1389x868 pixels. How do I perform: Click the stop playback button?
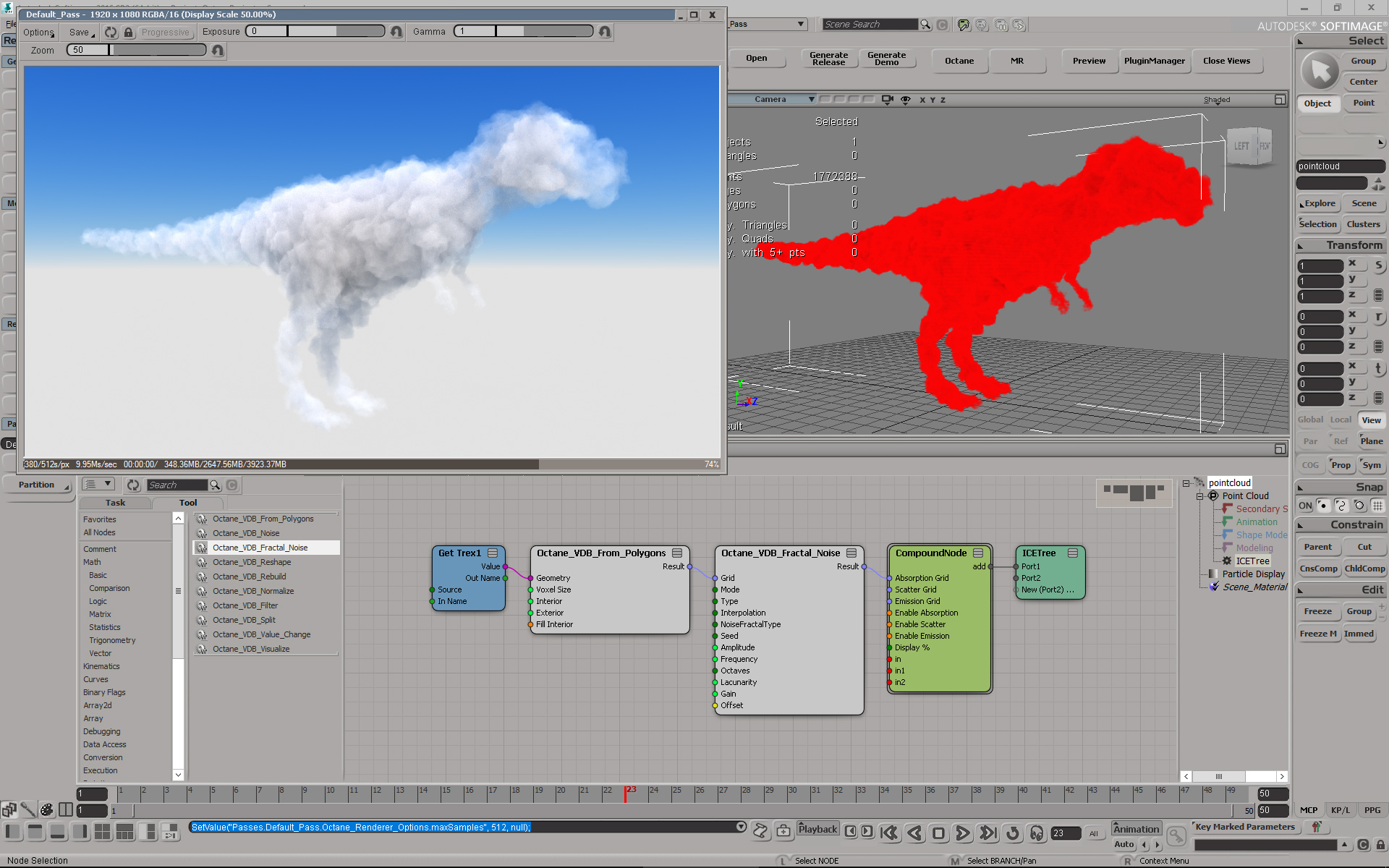938,833
